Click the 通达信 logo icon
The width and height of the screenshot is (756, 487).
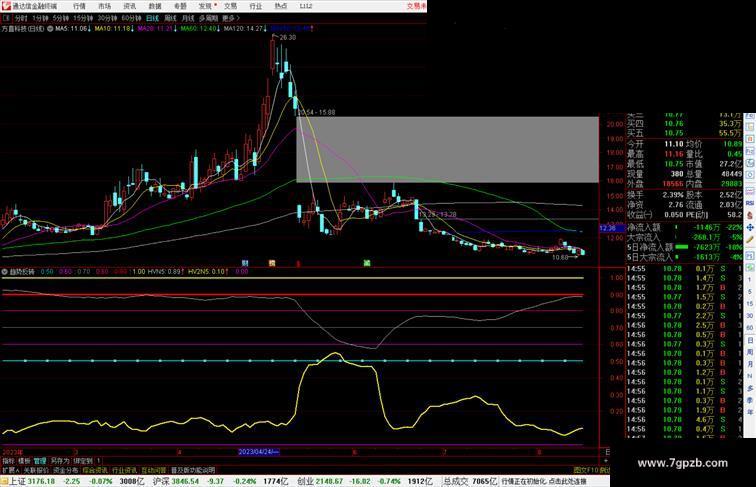coord(6,6)
